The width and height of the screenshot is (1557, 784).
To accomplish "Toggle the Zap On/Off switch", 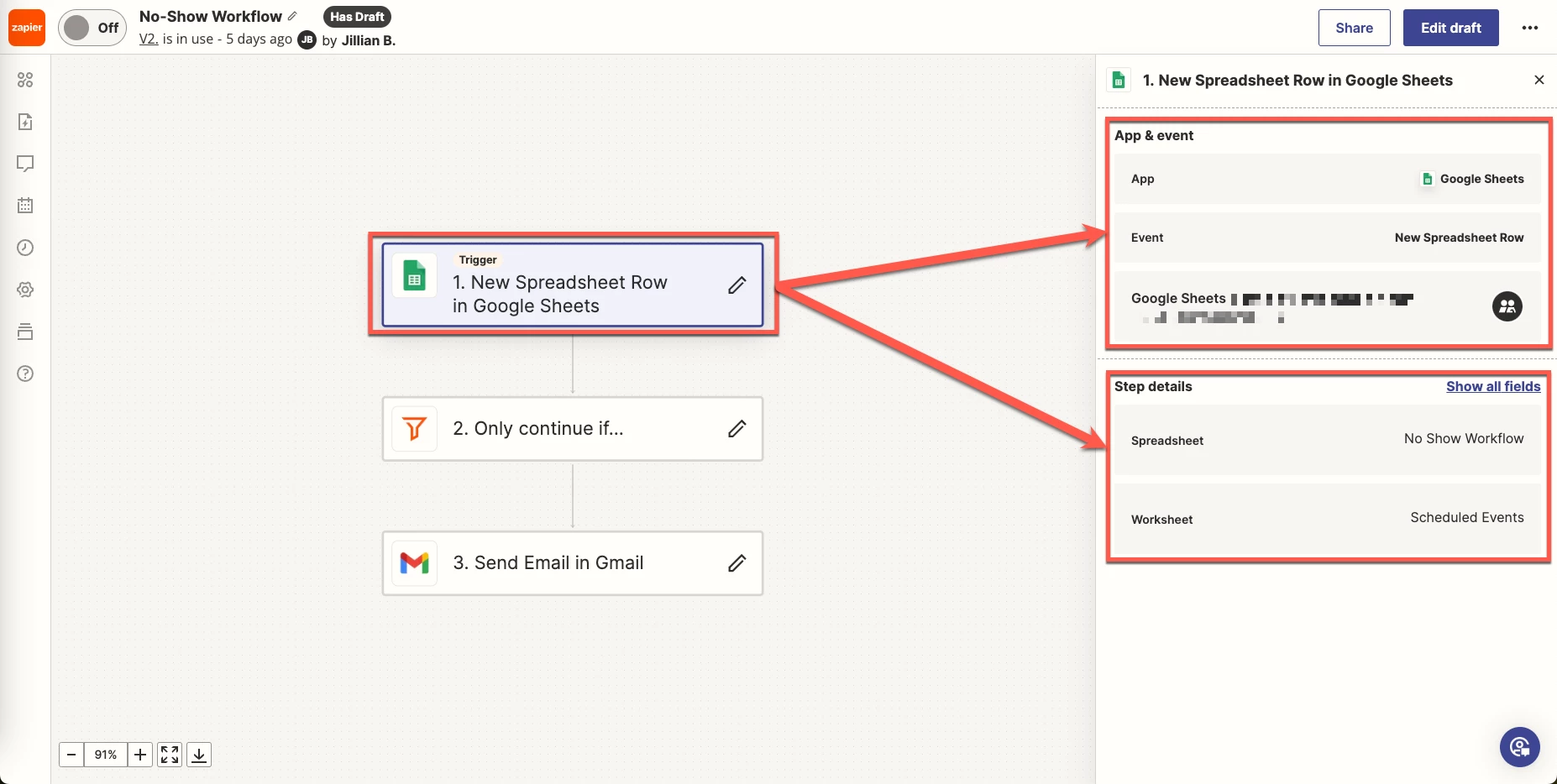I will [92, 28].
